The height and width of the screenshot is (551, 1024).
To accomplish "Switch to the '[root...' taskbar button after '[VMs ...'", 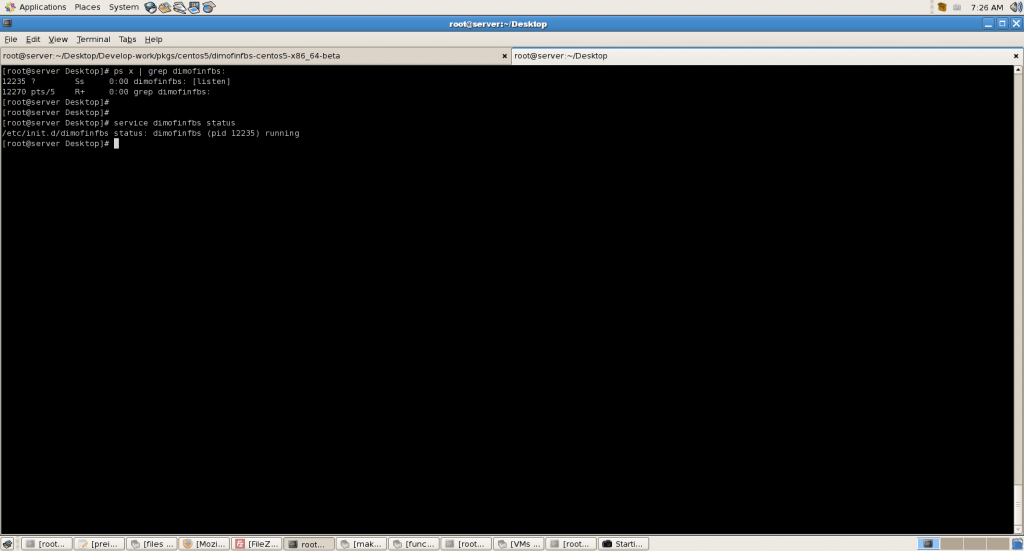I will coord(571,544).
